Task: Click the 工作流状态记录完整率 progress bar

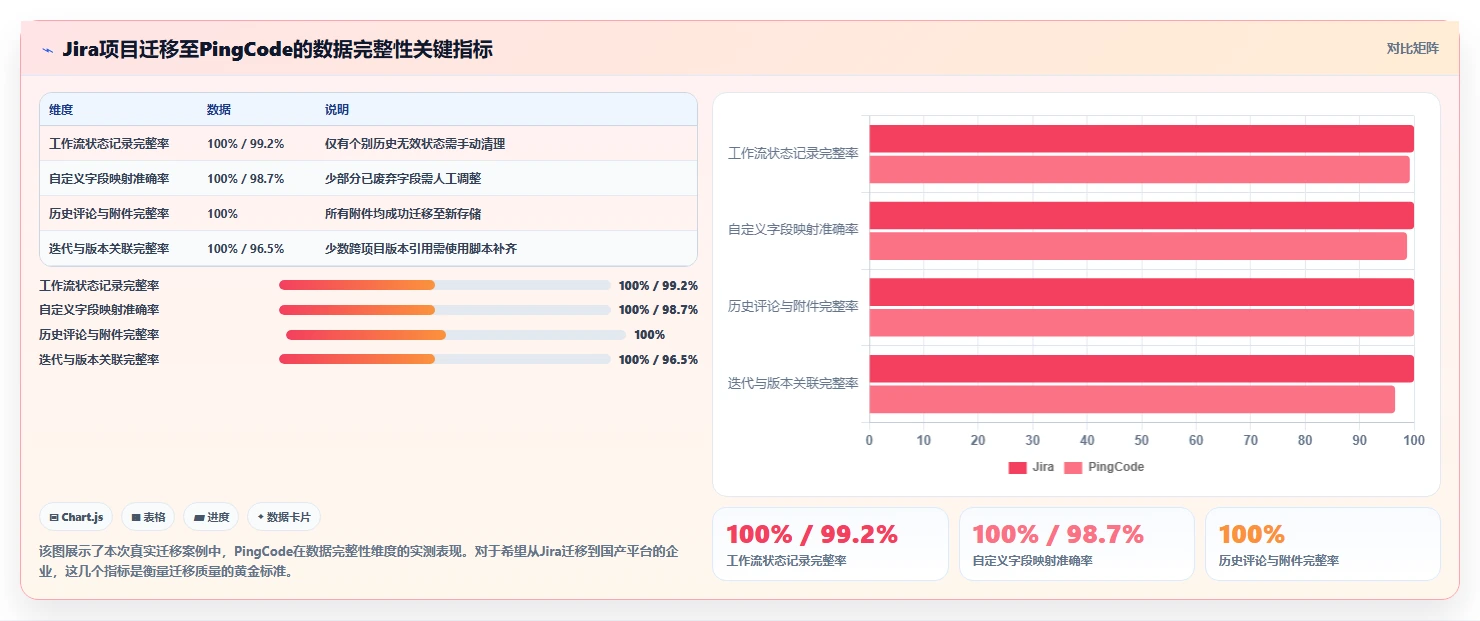Action: click(x=444, y=285)
